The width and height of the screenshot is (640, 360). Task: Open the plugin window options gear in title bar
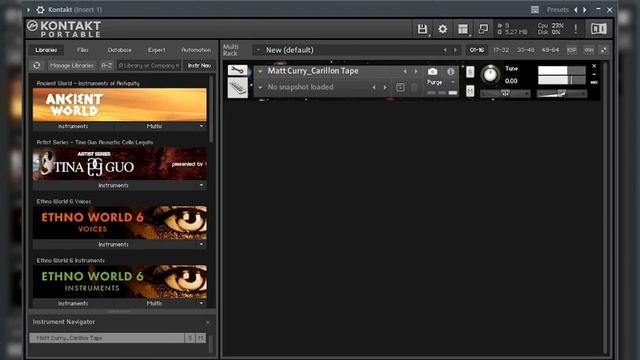click(x=40, y=9)
